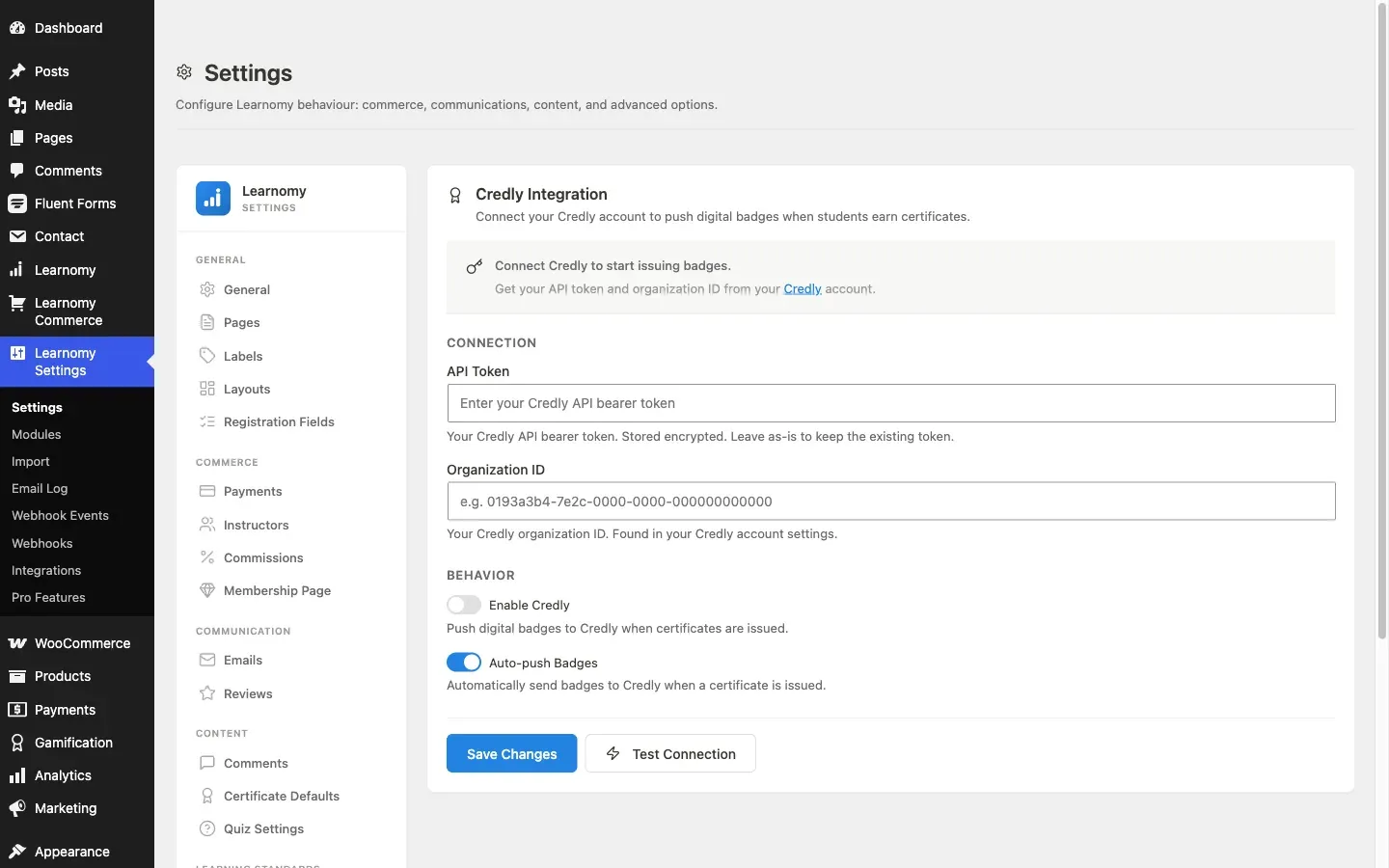Click the percent icon beside Commissions
The width and height of the screenshot is (1389, 868).
coord(207,557)
